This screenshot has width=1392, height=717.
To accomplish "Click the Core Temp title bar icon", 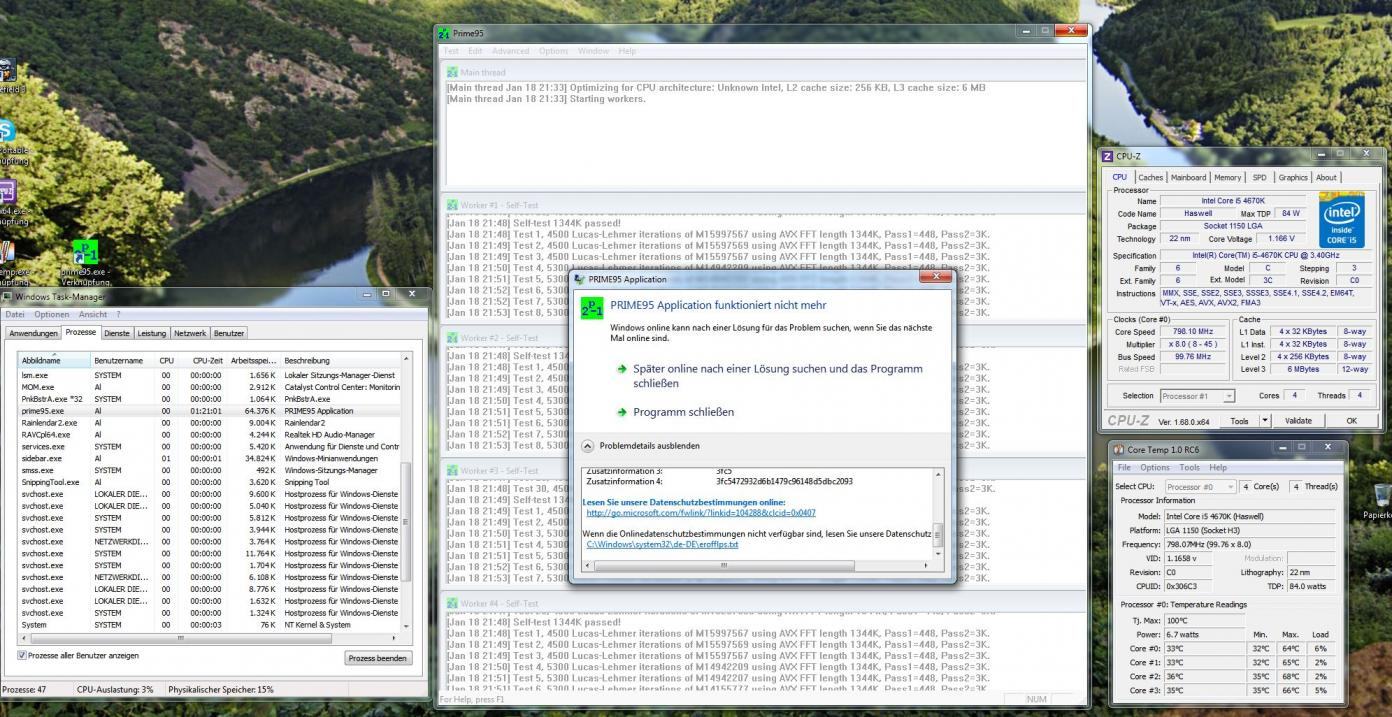I will click(1119, 448).
